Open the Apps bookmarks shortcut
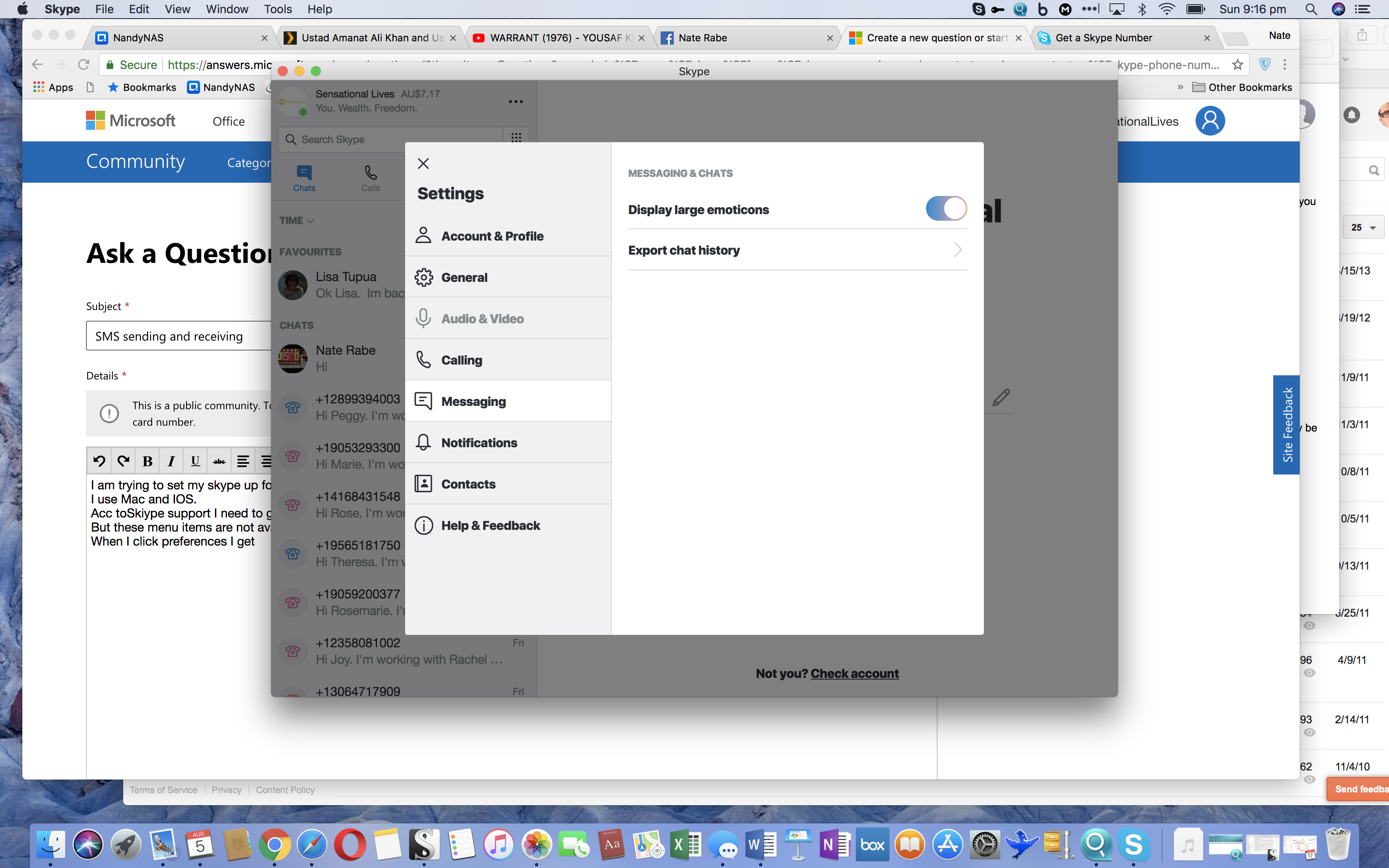Viewport: 1389px width, 868px height. pos(53,87)
